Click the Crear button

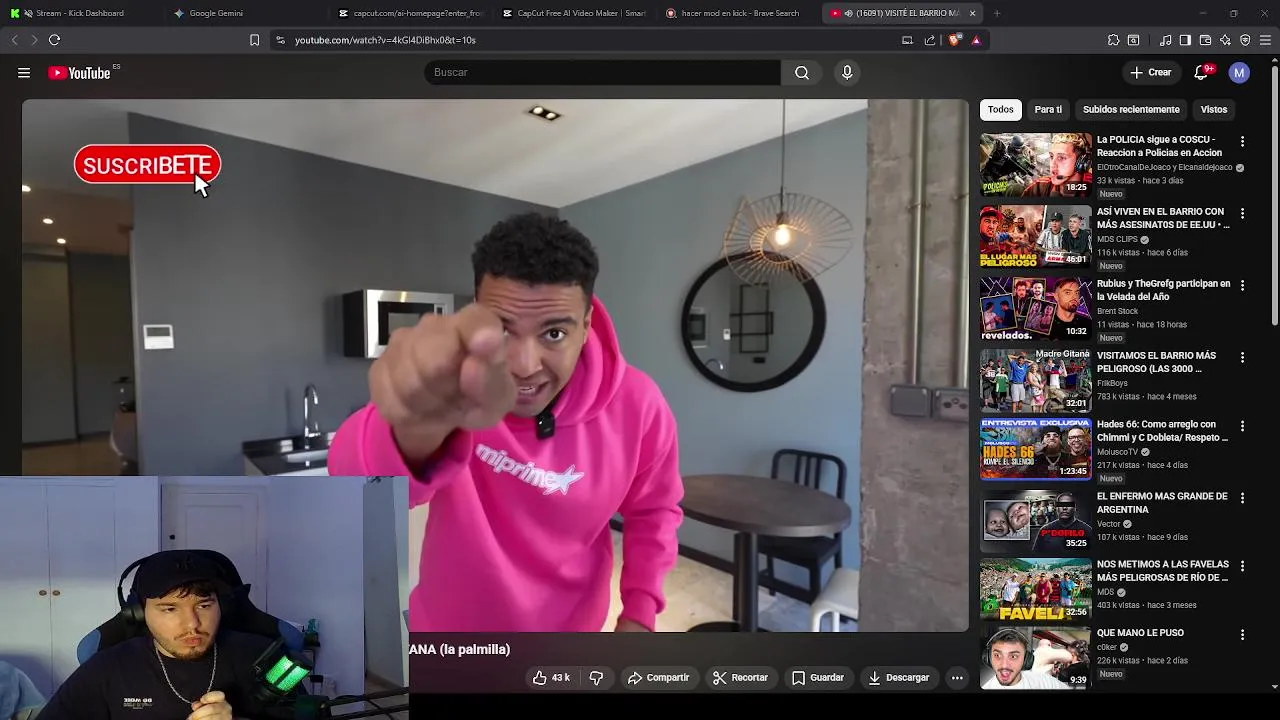coord(1150,72)
